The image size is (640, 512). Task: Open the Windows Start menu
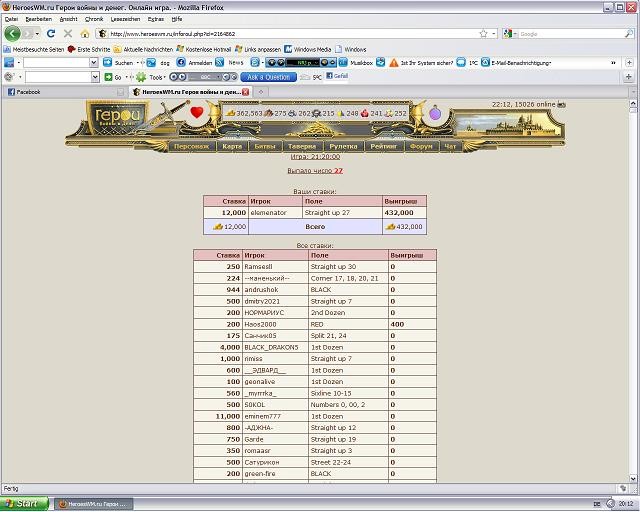(x=22, y=503)
